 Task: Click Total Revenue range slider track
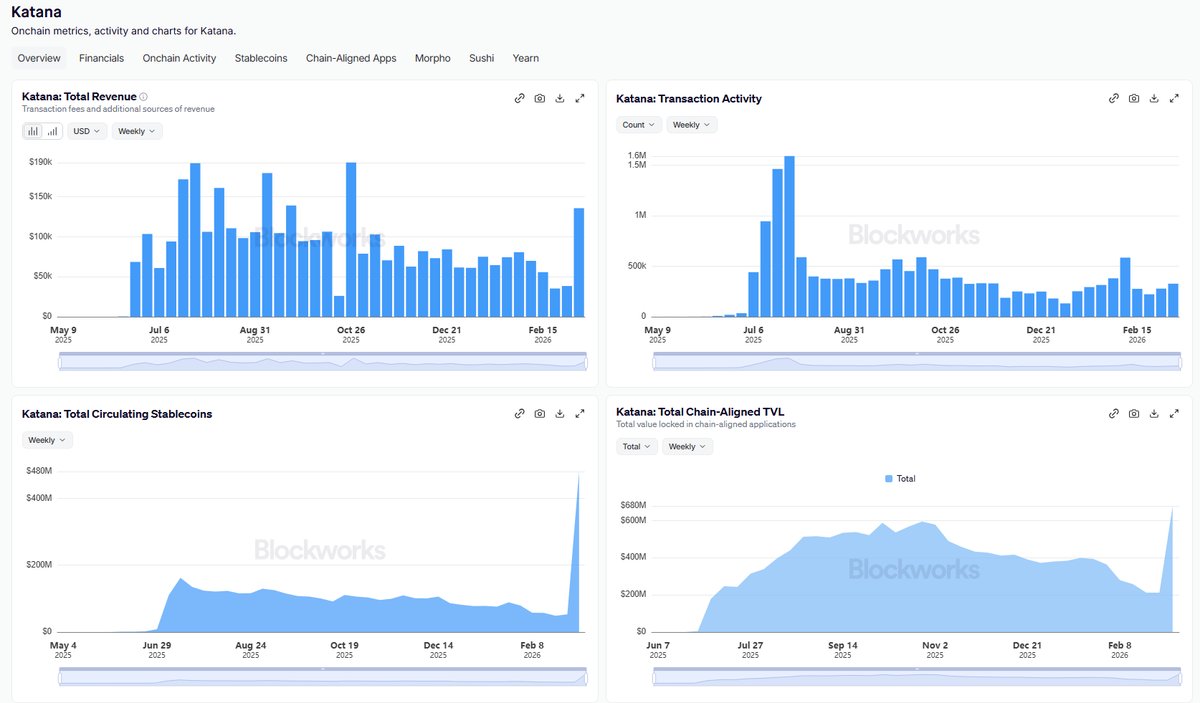coord(322,362)
